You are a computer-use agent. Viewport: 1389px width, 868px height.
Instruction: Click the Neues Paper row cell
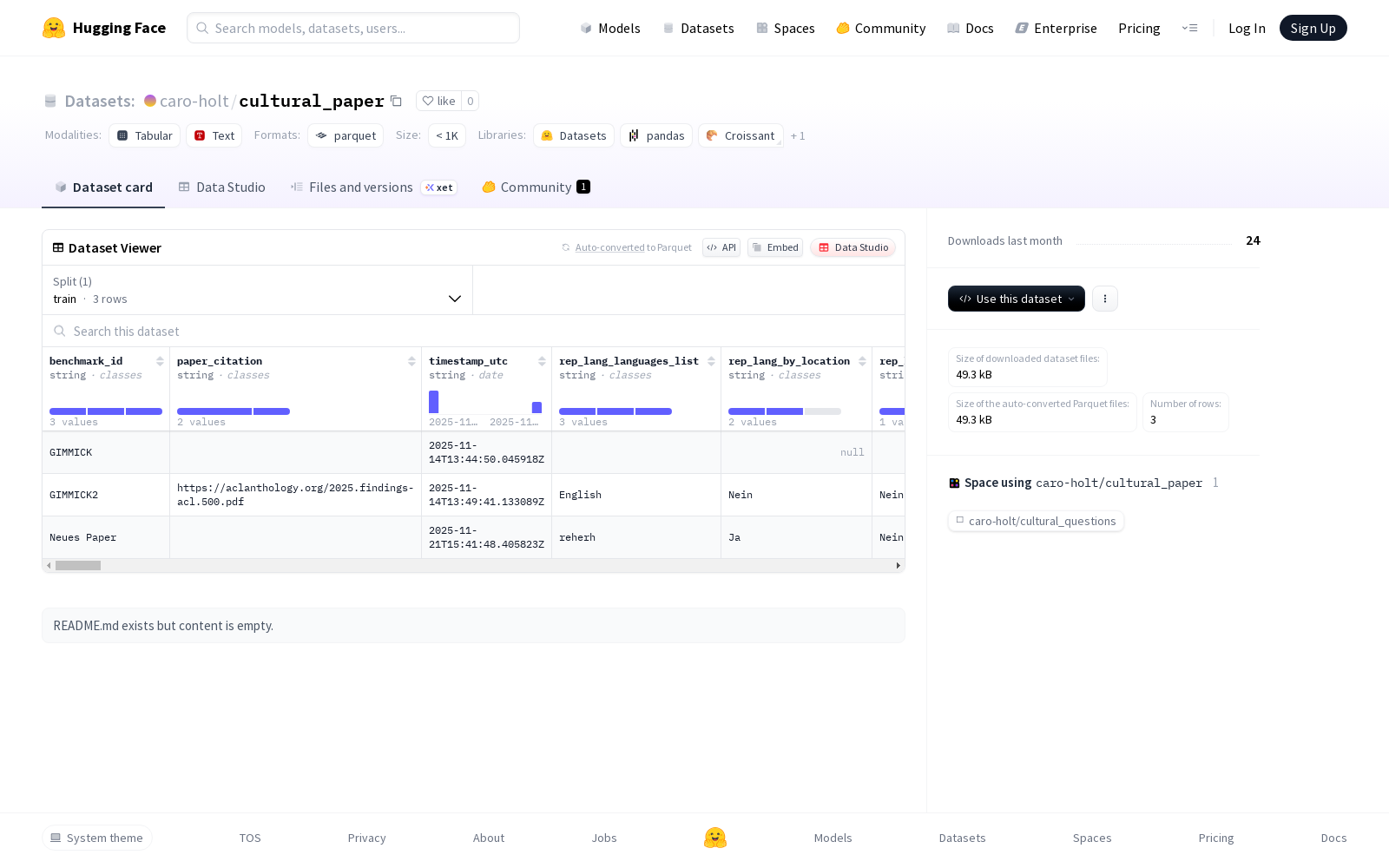(x=106, y=537)
